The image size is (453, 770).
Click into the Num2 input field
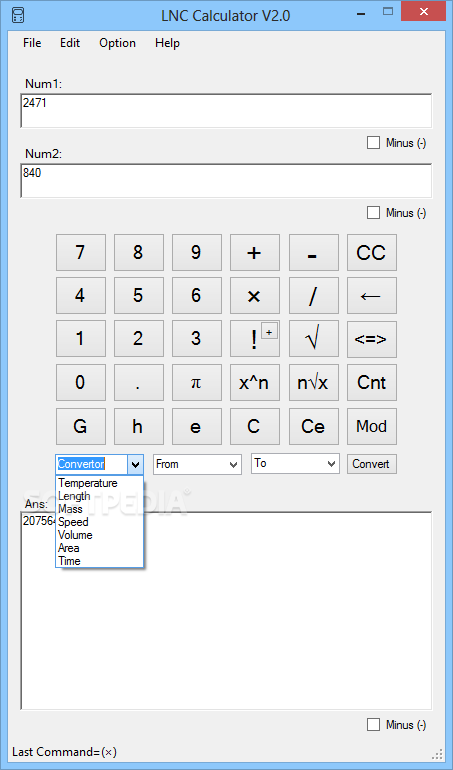coord(226,181)
